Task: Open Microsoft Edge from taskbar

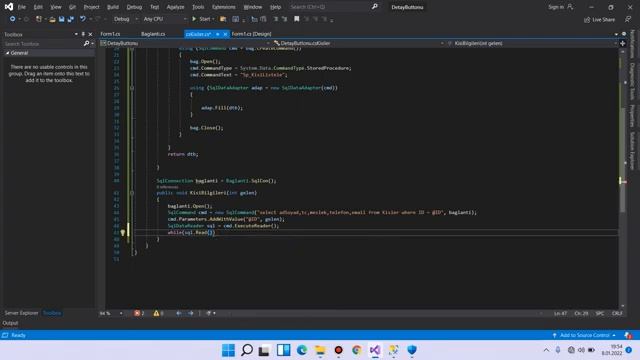Action: pyautogui.click(x=302, y=350)
